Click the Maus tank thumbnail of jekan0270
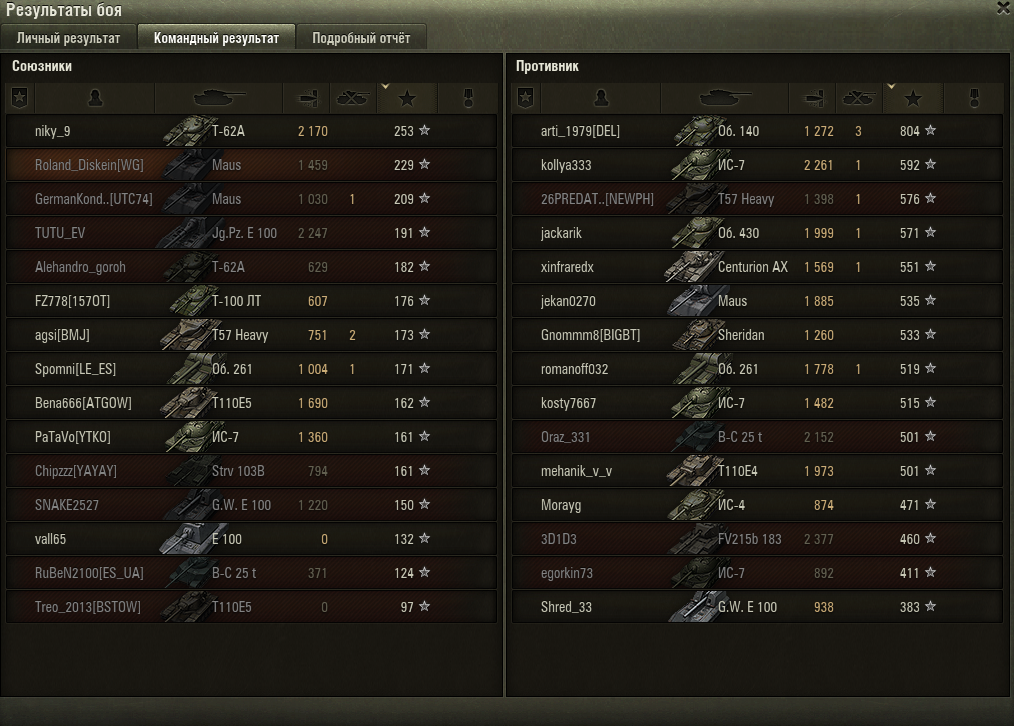Screen dimensions: 1014x726 click(691, 301)
